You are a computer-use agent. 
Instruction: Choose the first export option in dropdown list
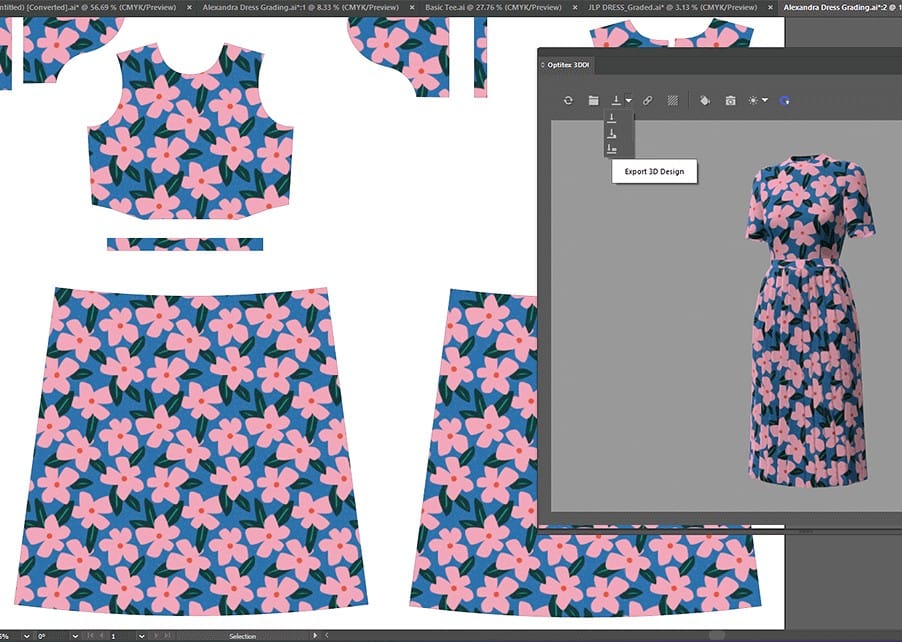pos(612,119)
